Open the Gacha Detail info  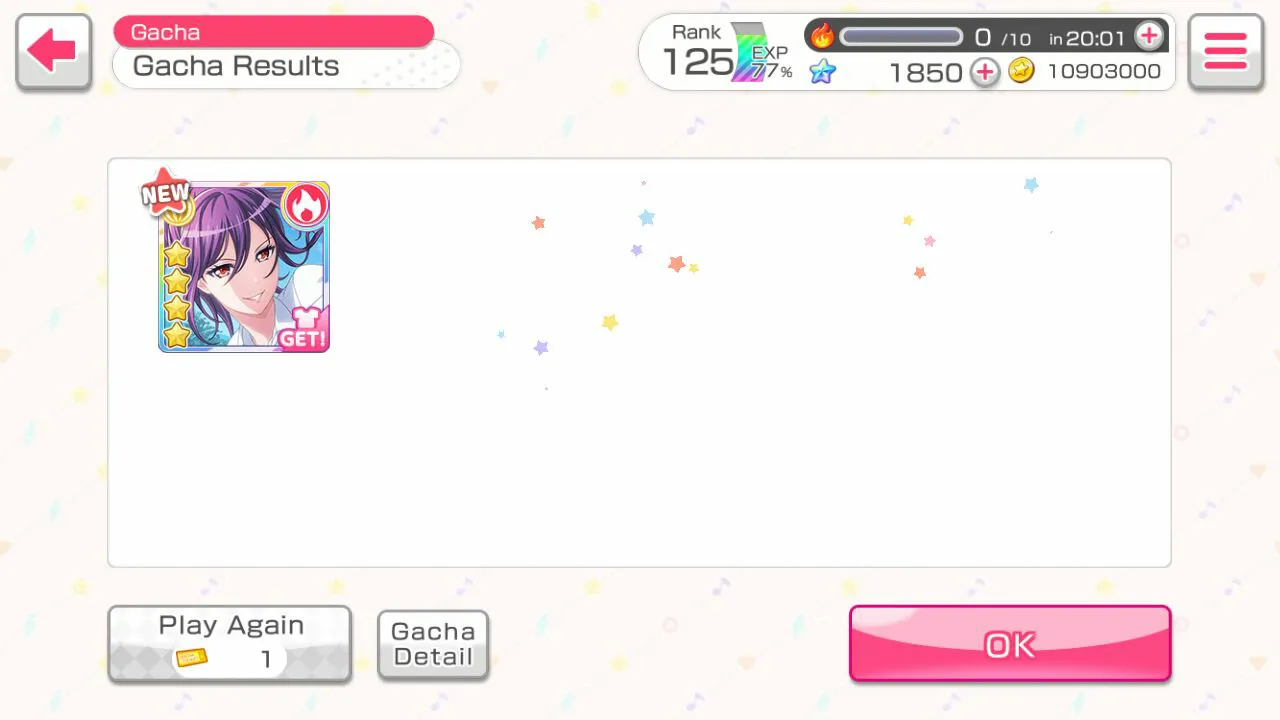click(x=433, y=645)
